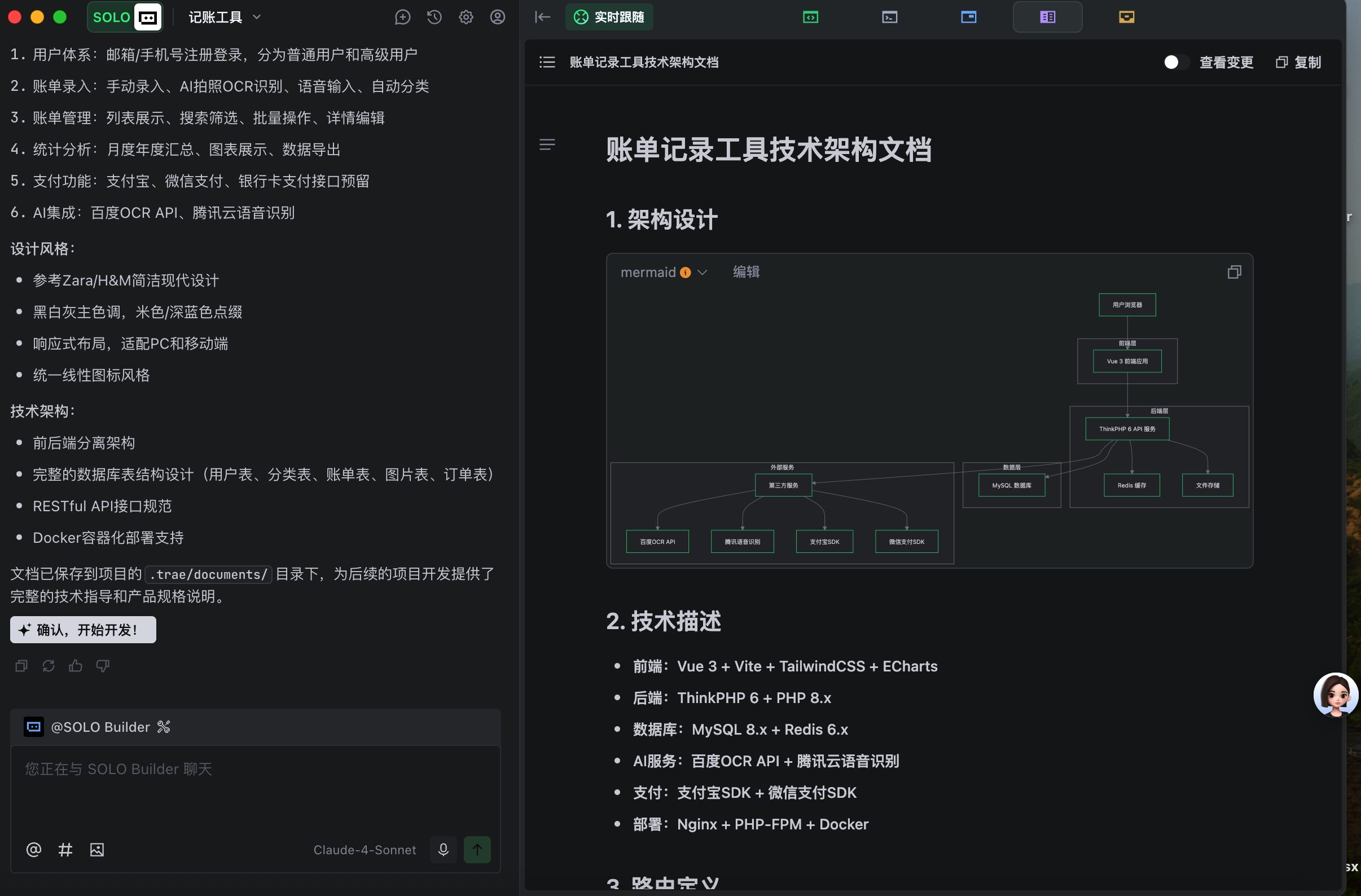Click the .trae/documents/ path text

(x=208, y=574)
